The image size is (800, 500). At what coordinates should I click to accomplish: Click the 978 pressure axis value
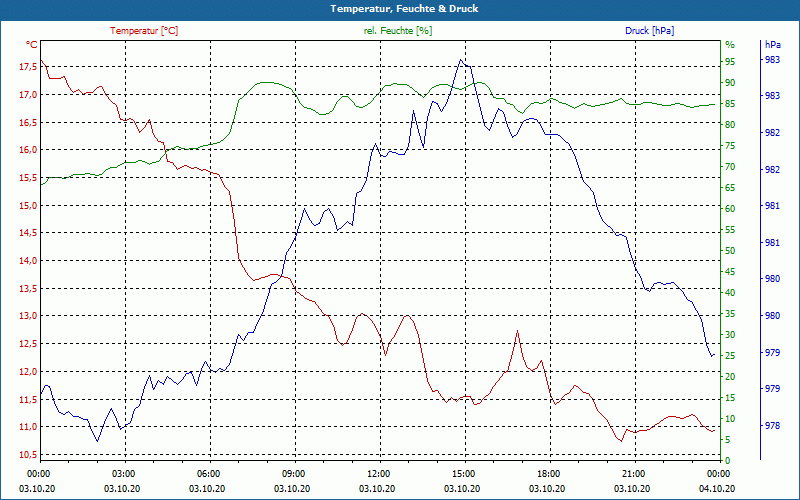click(773, 426)
